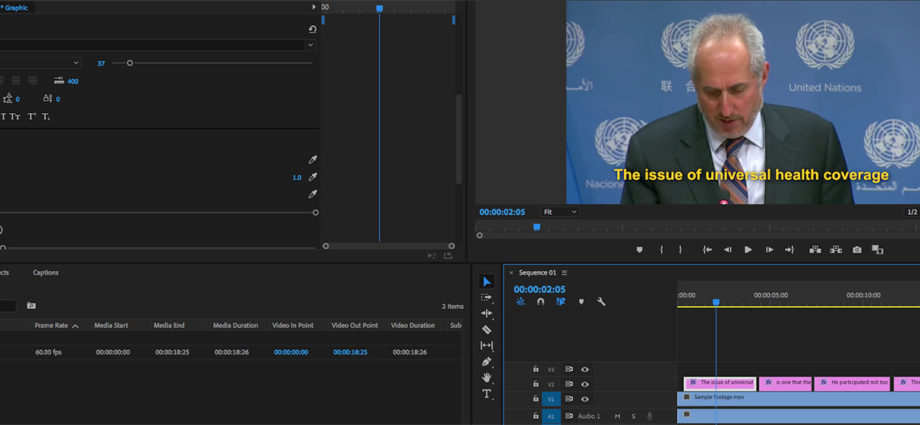Screen dimensions: 920x425
Task: Lock track V2
Action: point(535,384)
